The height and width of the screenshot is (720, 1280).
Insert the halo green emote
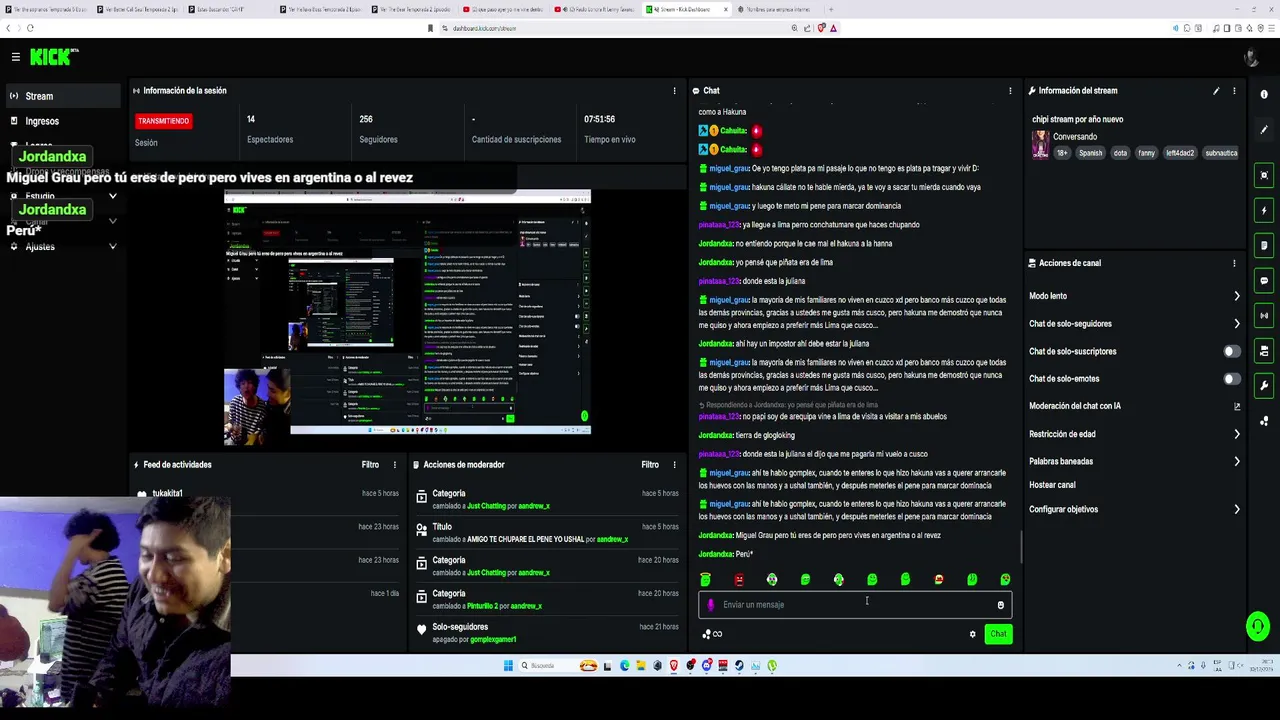(x=705, y=579)
